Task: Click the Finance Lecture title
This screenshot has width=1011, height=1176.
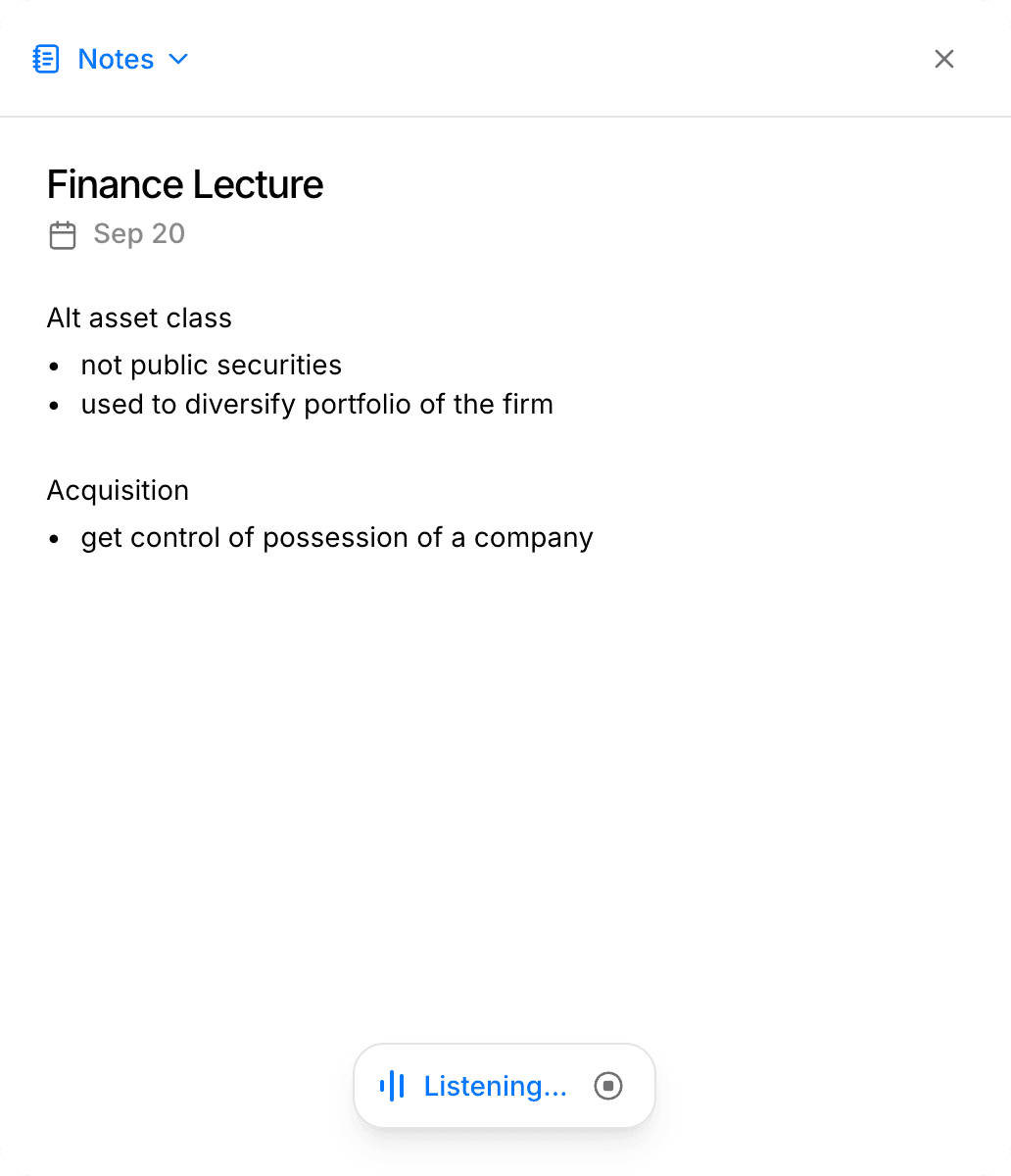Action: click(185, 184)
